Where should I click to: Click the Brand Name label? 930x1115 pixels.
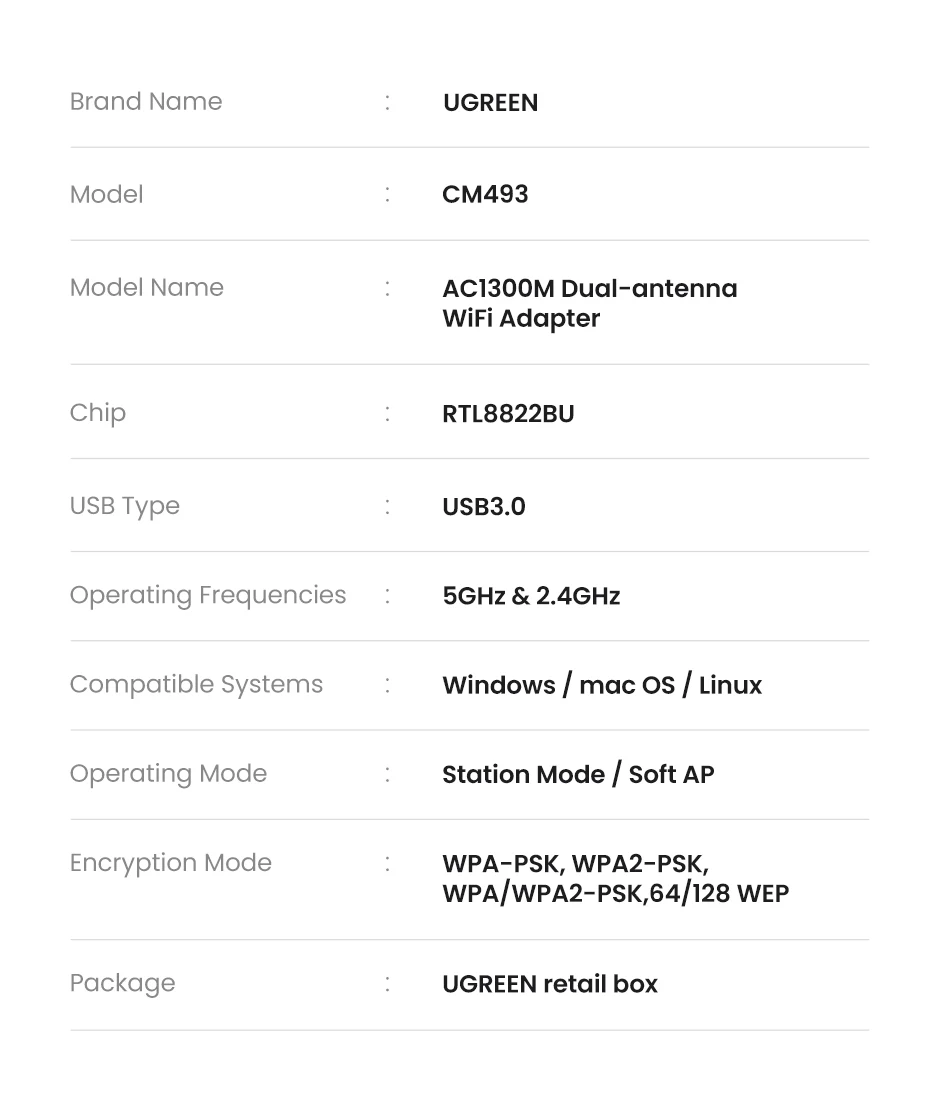146,102
